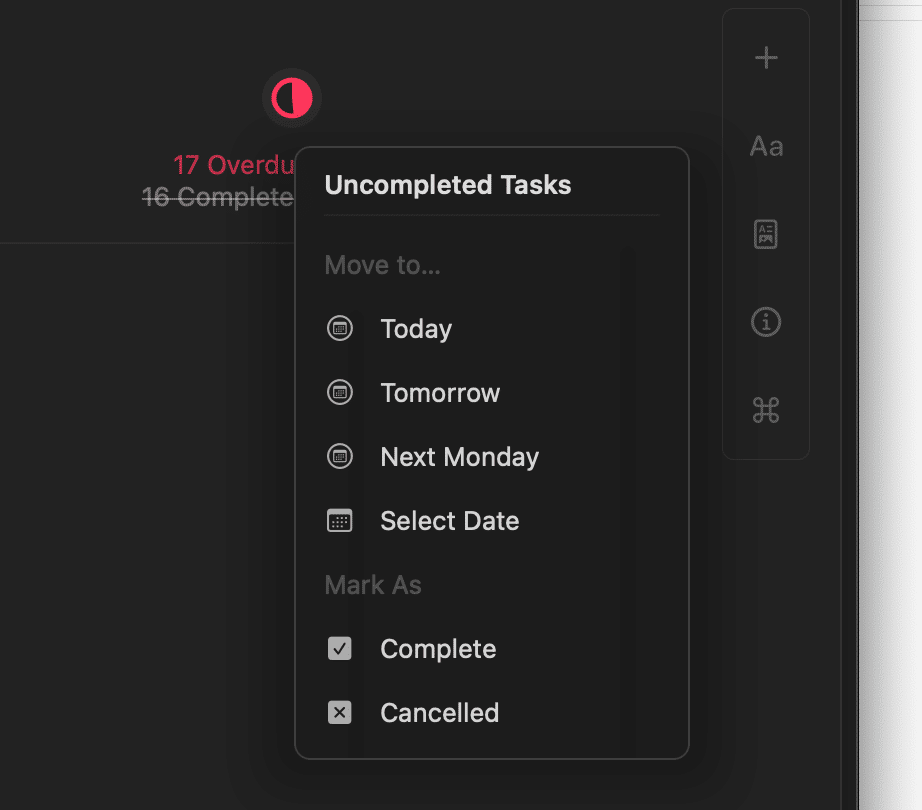Click the calendar icon beside Today

click(x=340, y=328)
